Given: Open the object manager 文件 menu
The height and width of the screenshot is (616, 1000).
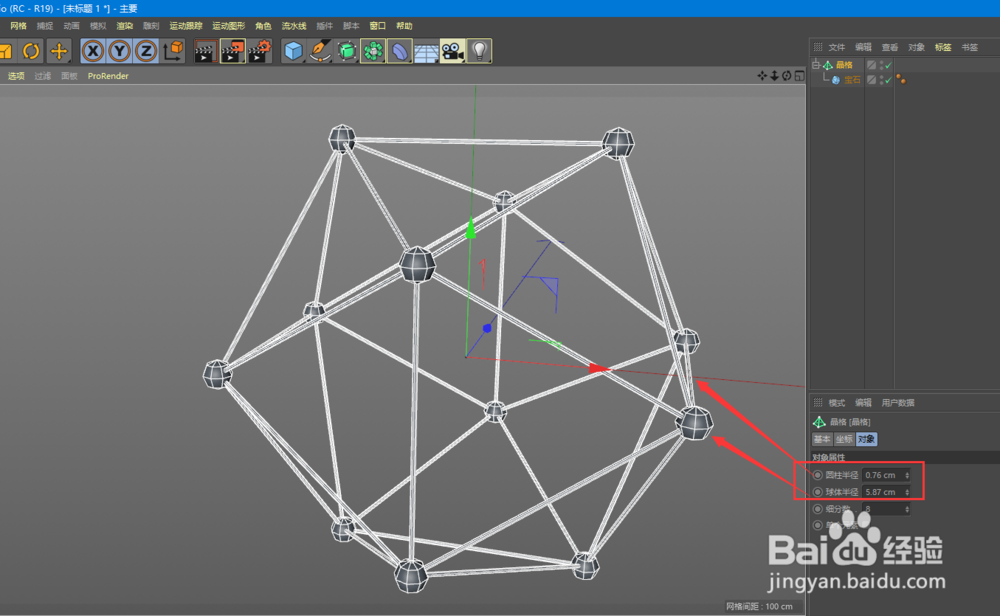Looking at the screenshot, I should click(x=836, y=47).
